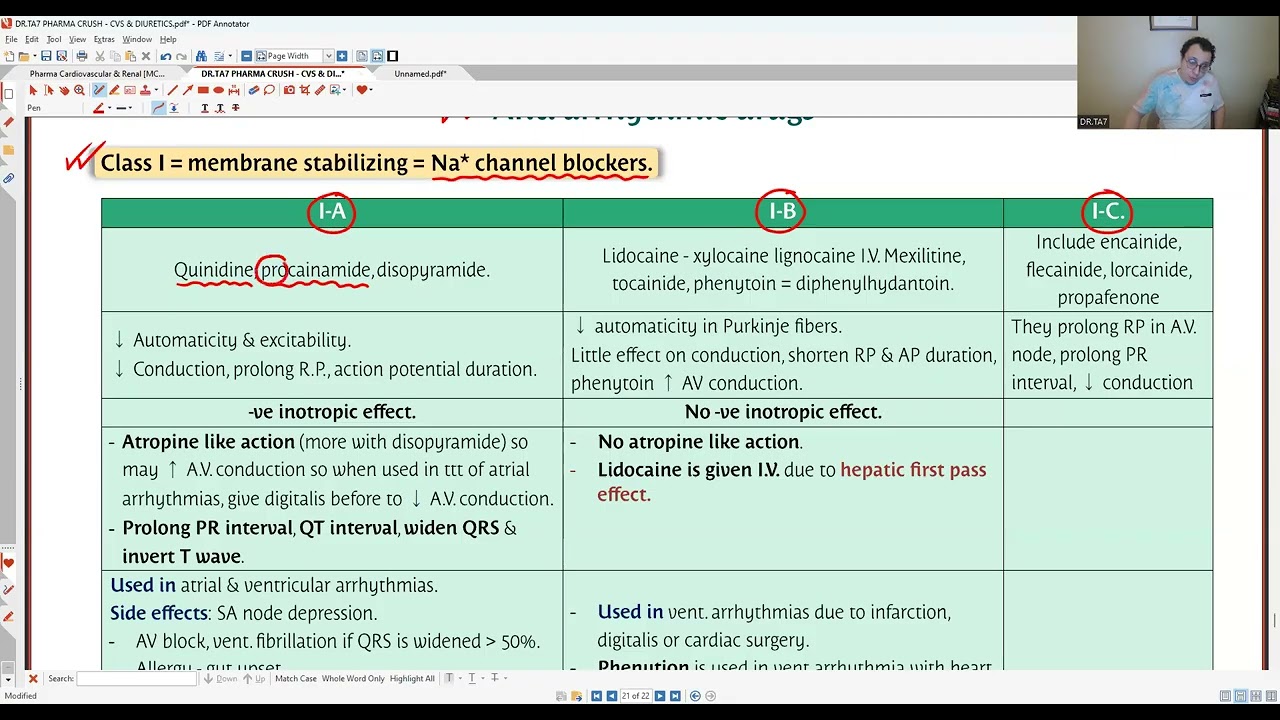
Task: Zoom out with the minus button
Action: click(x=247, y=56)
